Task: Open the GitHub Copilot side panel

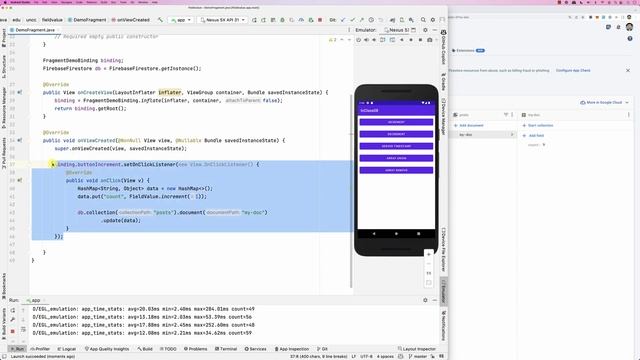Action: [x=443, y=47]
